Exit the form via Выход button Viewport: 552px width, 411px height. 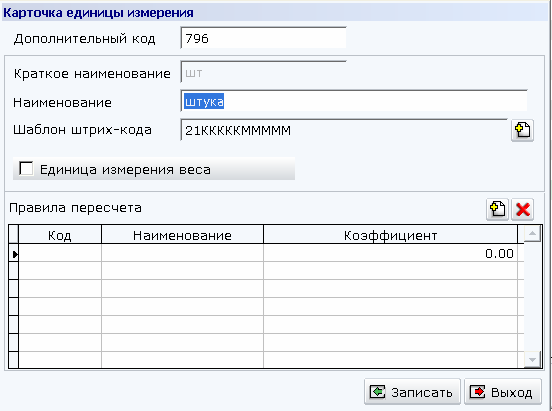click(503, 392)
